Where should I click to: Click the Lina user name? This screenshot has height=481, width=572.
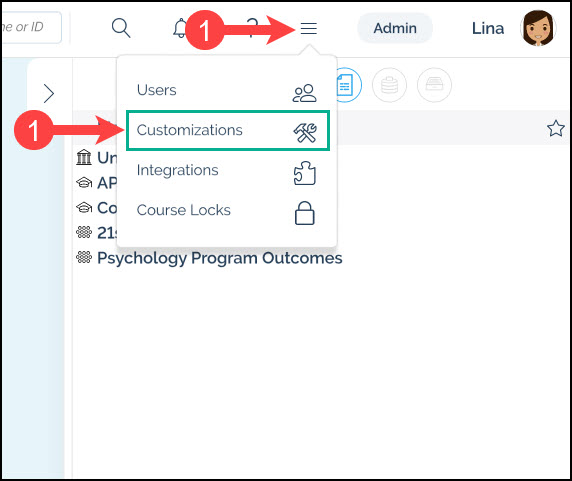pyautogui.click(x=488, y=28)
